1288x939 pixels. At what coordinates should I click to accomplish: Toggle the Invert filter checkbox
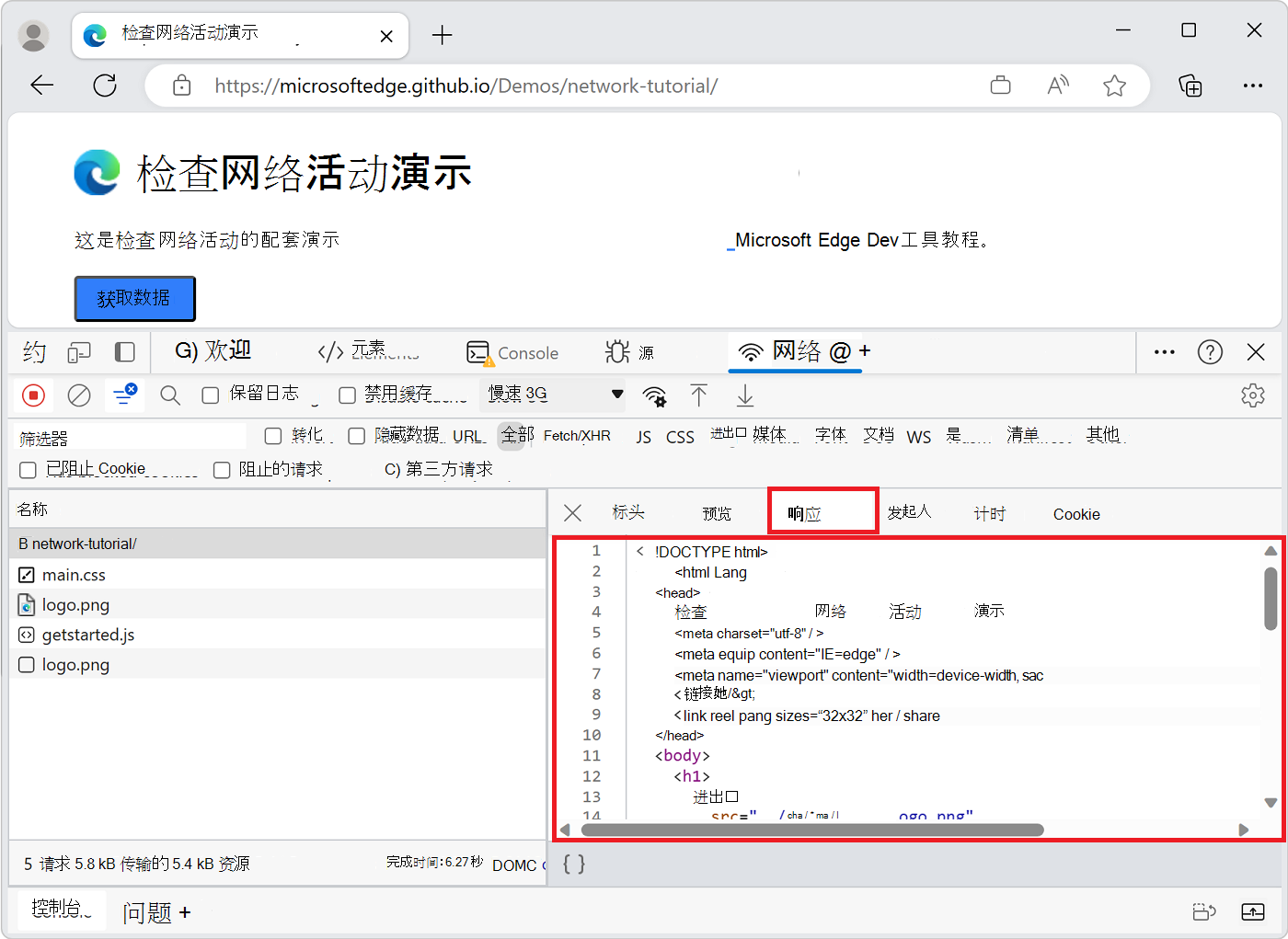pyautogui.click(x=273, y=436)
